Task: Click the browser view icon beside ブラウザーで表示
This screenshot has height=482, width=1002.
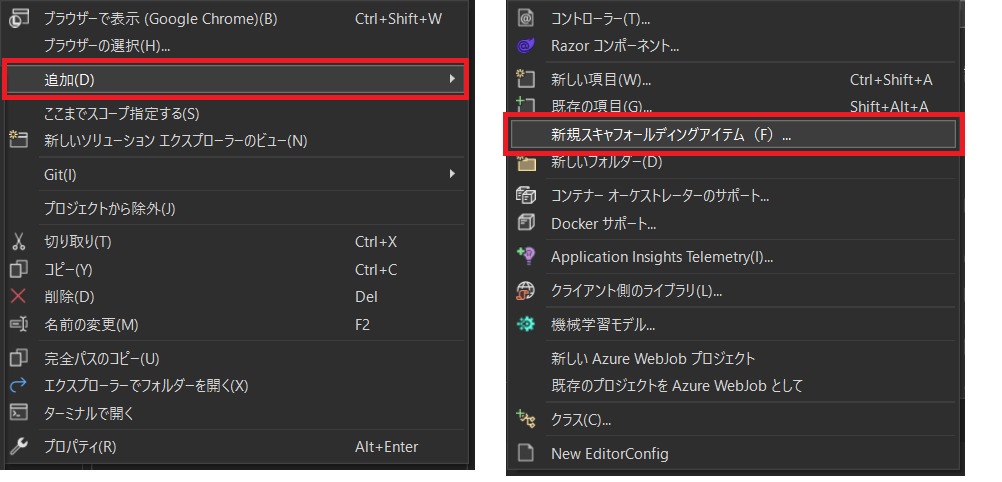Action: coord(18,19)
